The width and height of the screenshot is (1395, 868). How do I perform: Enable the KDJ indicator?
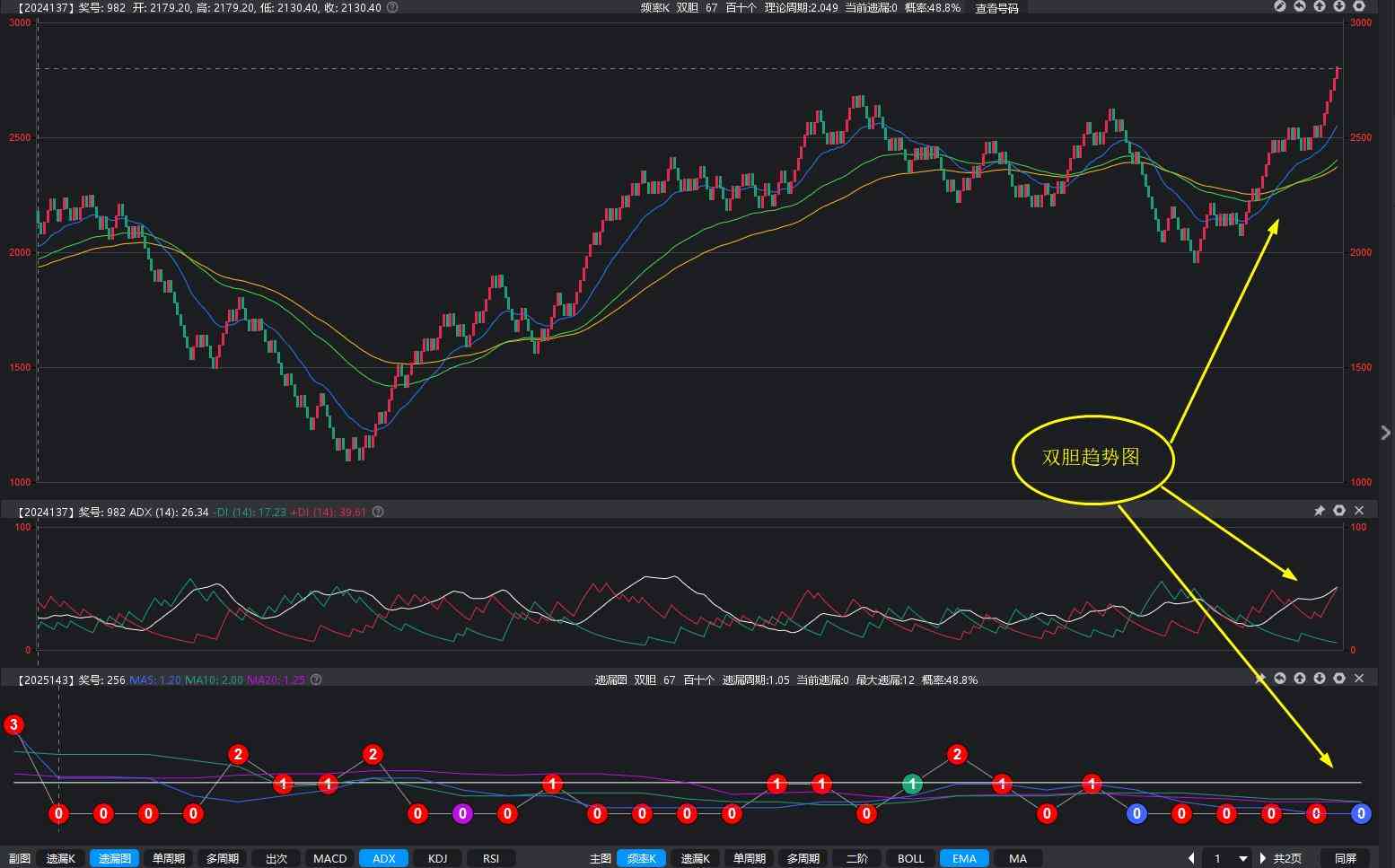point(438,859)
